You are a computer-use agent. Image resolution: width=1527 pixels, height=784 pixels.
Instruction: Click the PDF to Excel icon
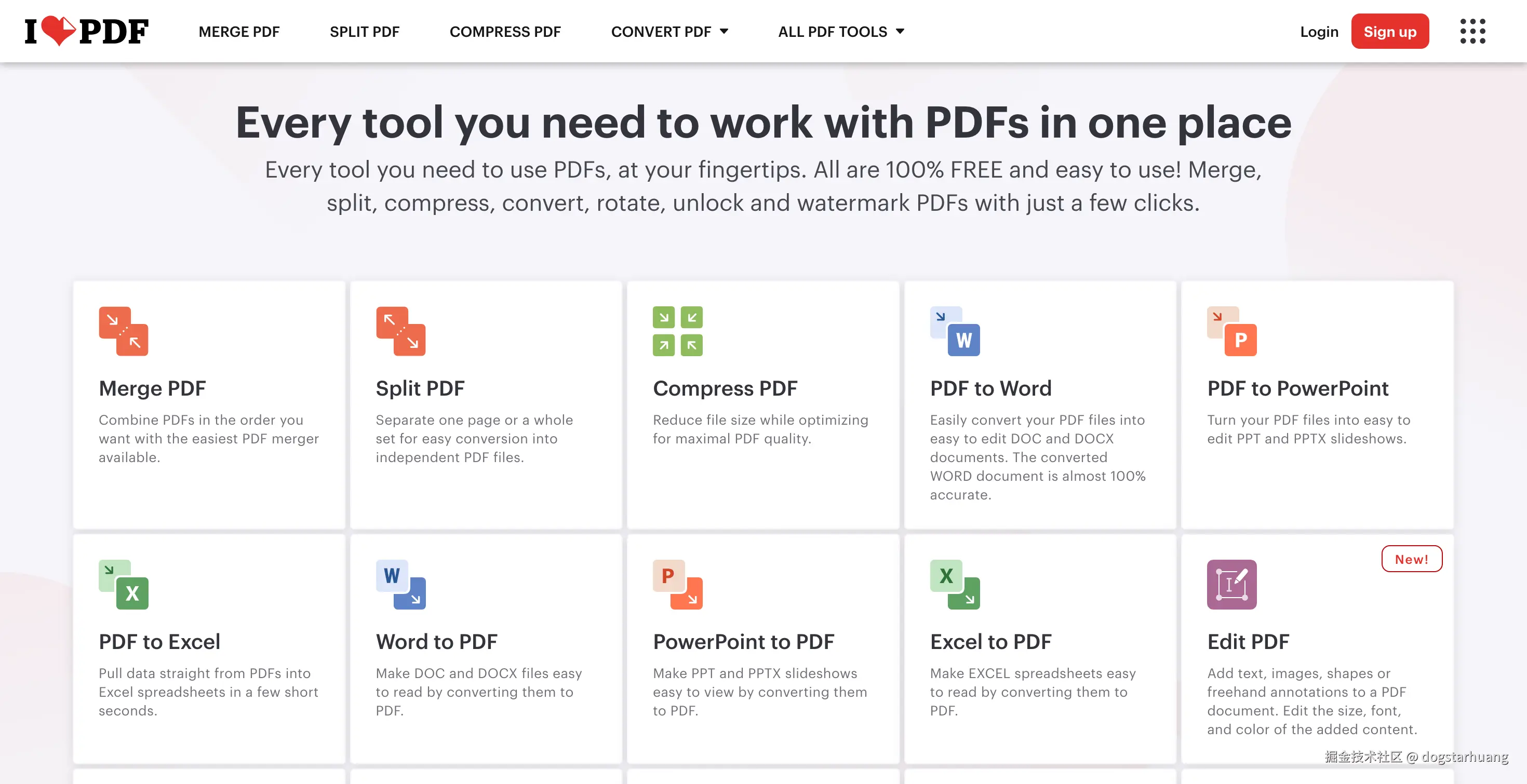click(123, 584)
